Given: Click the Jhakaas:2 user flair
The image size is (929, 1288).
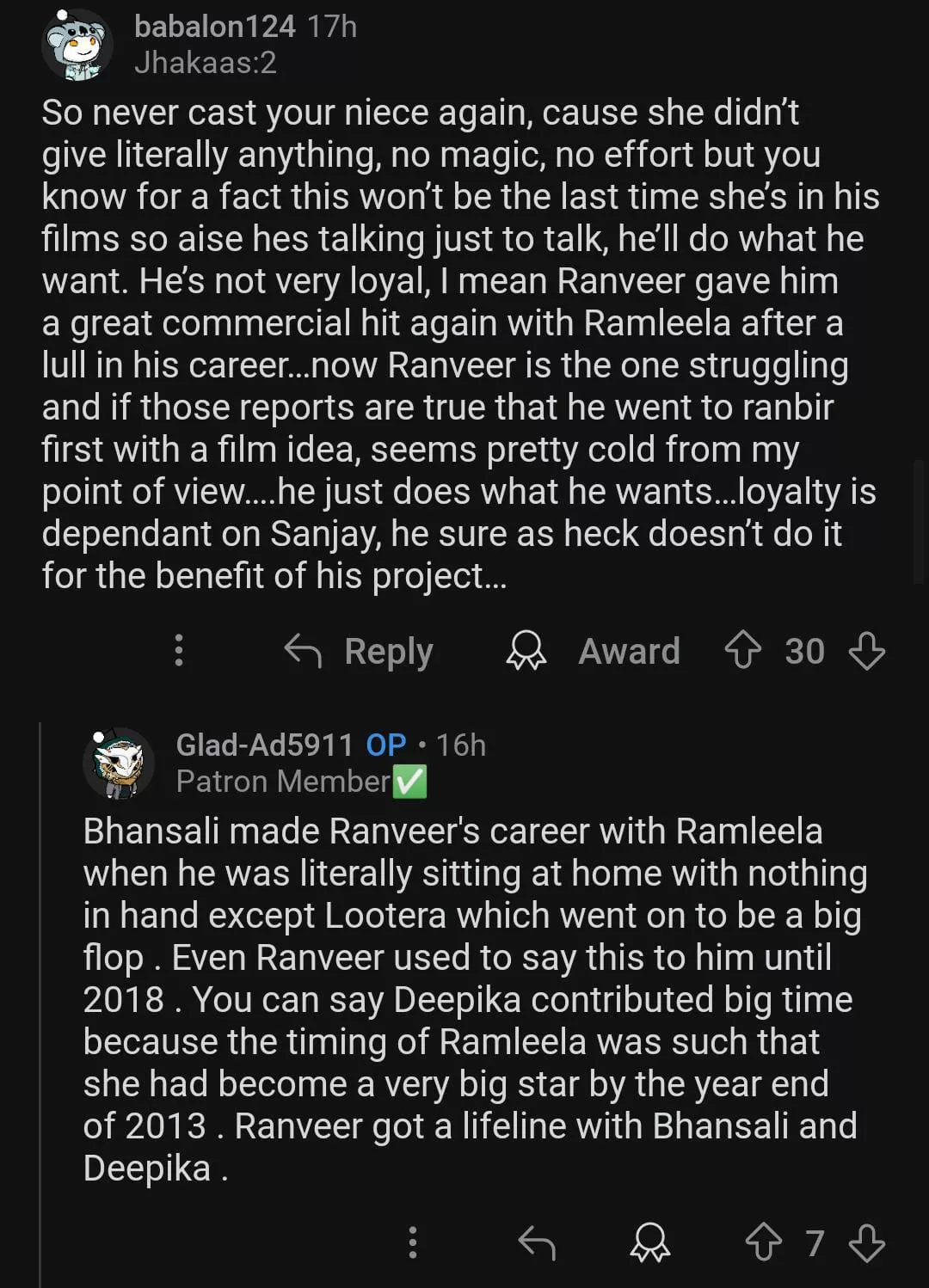Looking at the screenshot, I should (x=206, y=63).
